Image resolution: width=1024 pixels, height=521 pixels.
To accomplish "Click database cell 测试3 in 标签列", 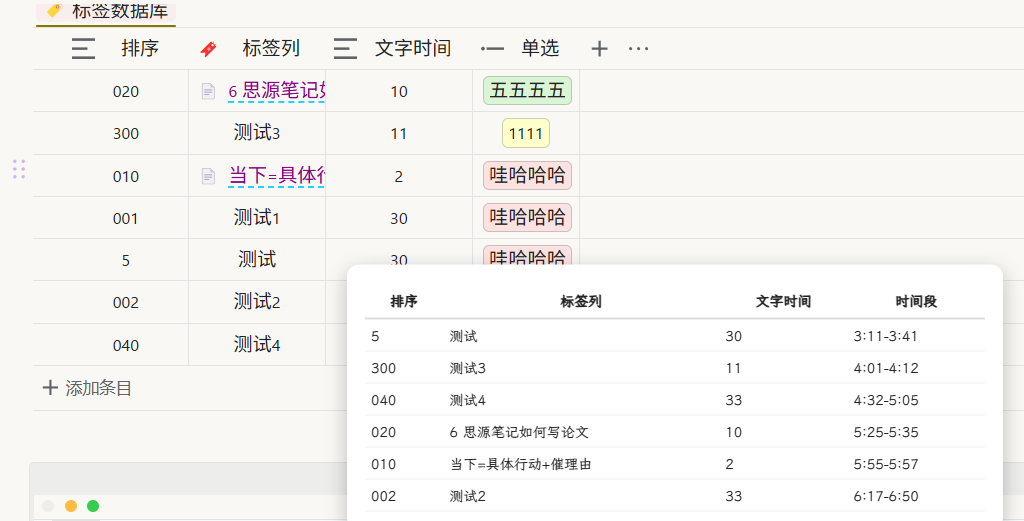I will (257, 133).
